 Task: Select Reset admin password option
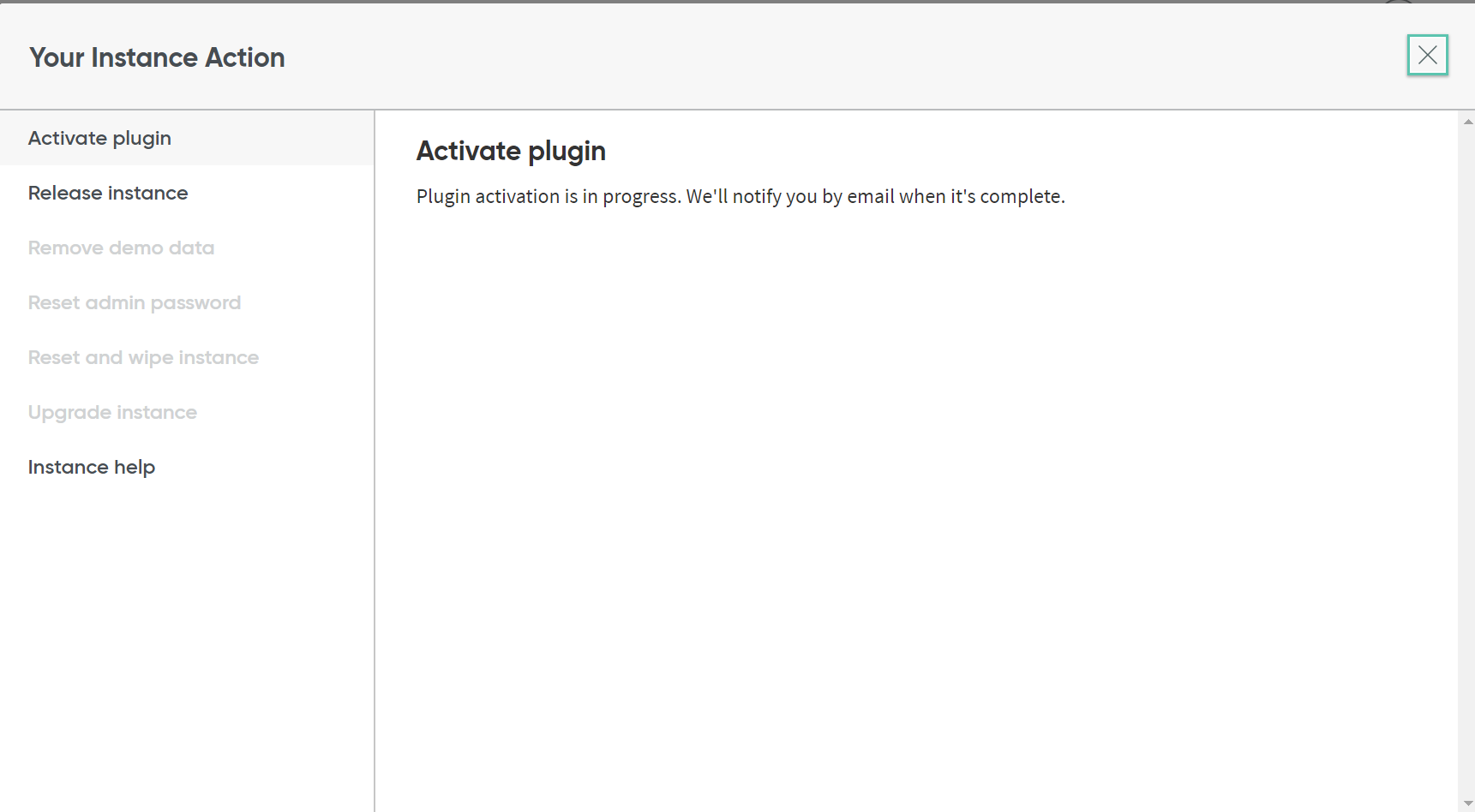tap(187, 302)
